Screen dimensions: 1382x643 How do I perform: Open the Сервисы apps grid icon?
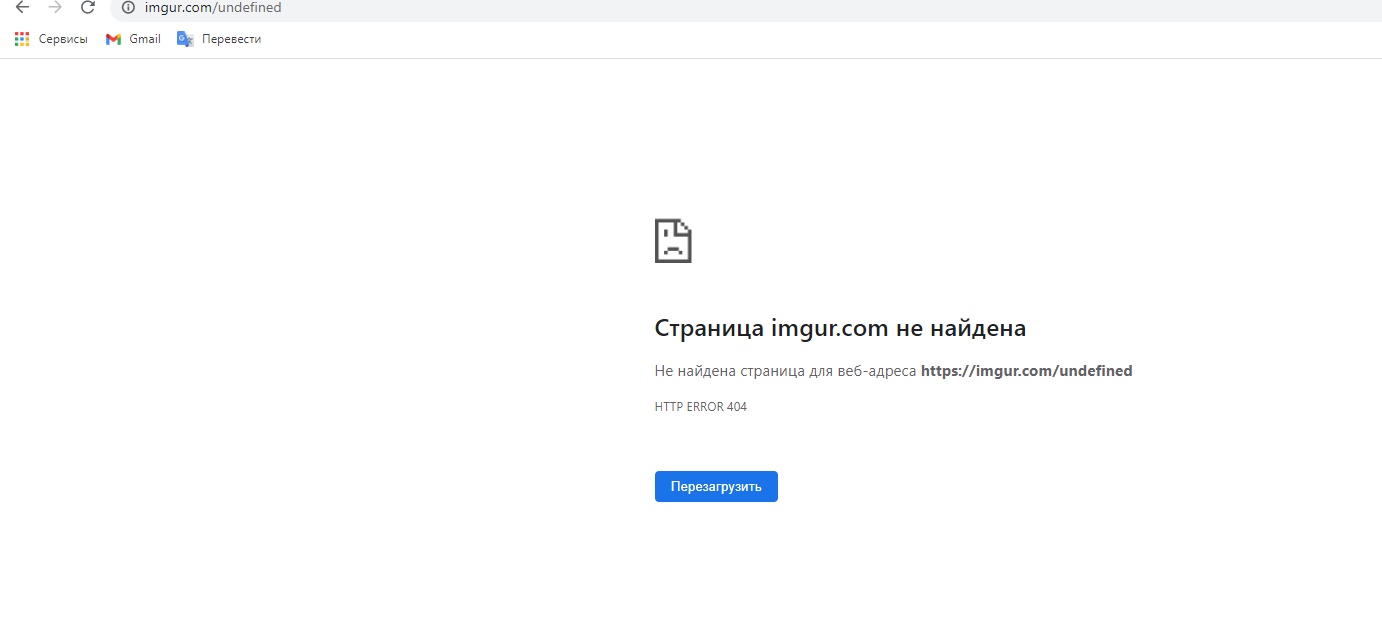point(22,39)
